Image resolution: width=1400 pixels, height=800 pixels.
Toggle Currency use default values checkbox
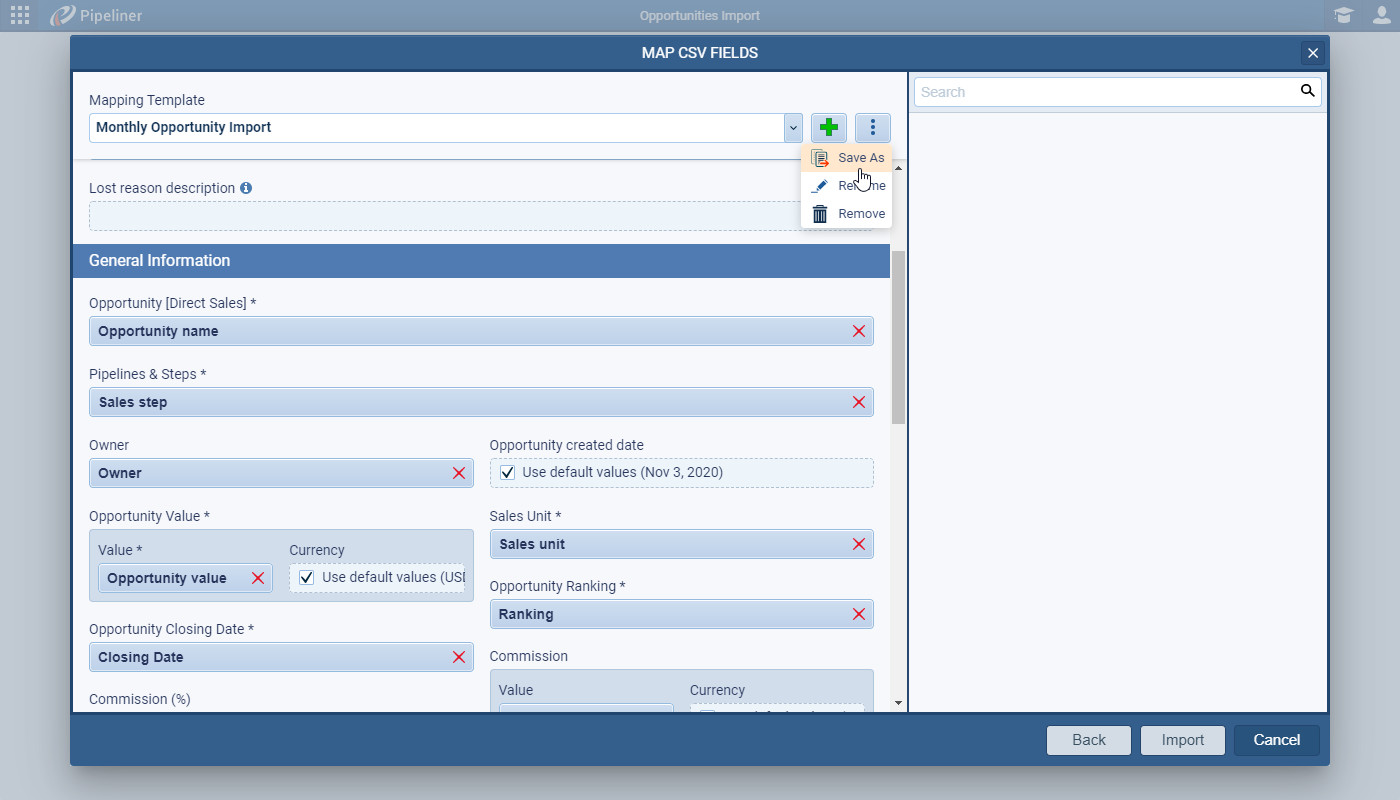tap(307, 577)
